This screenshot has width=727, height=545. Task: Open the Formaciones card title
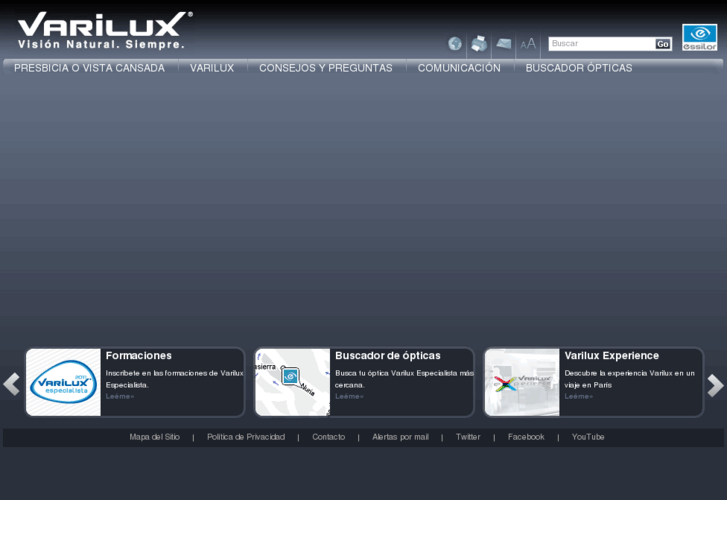click(139, 356)
